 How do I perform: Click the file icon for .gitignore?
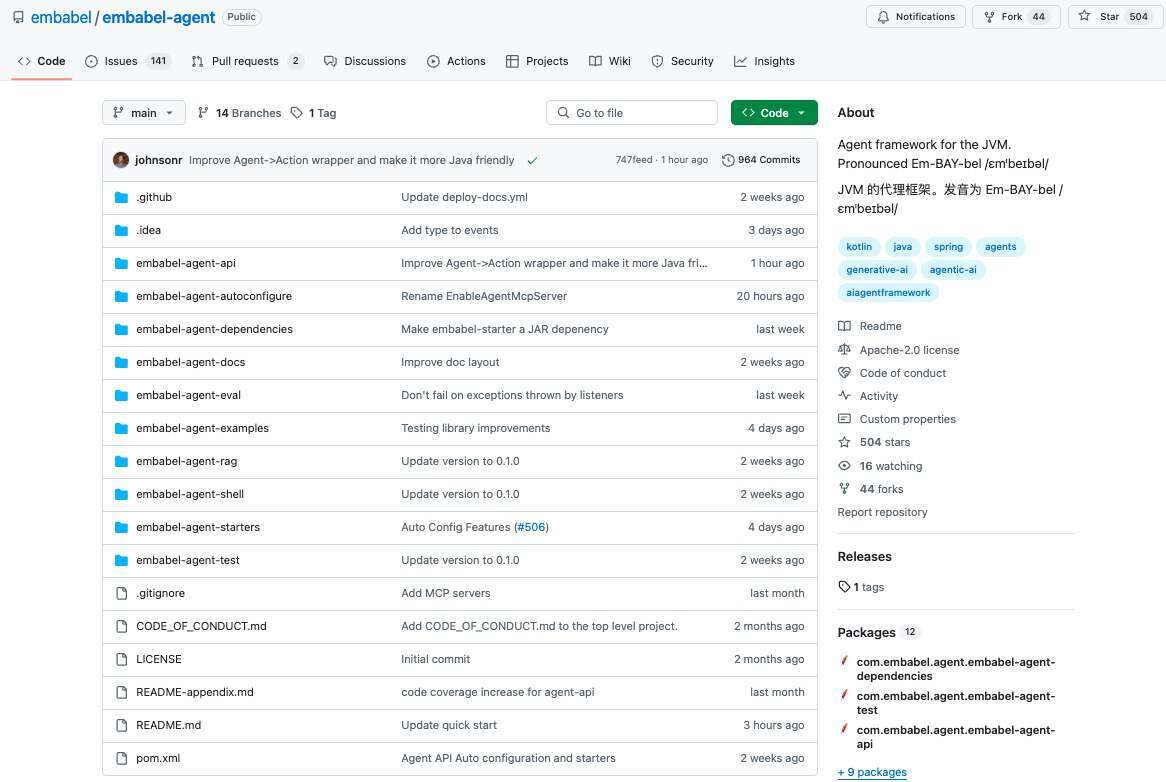point(122,593)
